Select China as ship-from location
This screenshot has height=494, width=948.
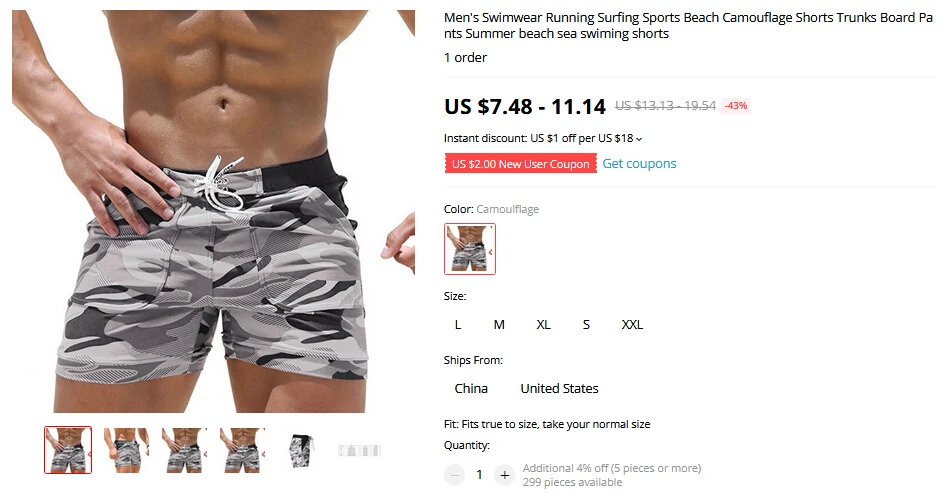coord(471,389)
